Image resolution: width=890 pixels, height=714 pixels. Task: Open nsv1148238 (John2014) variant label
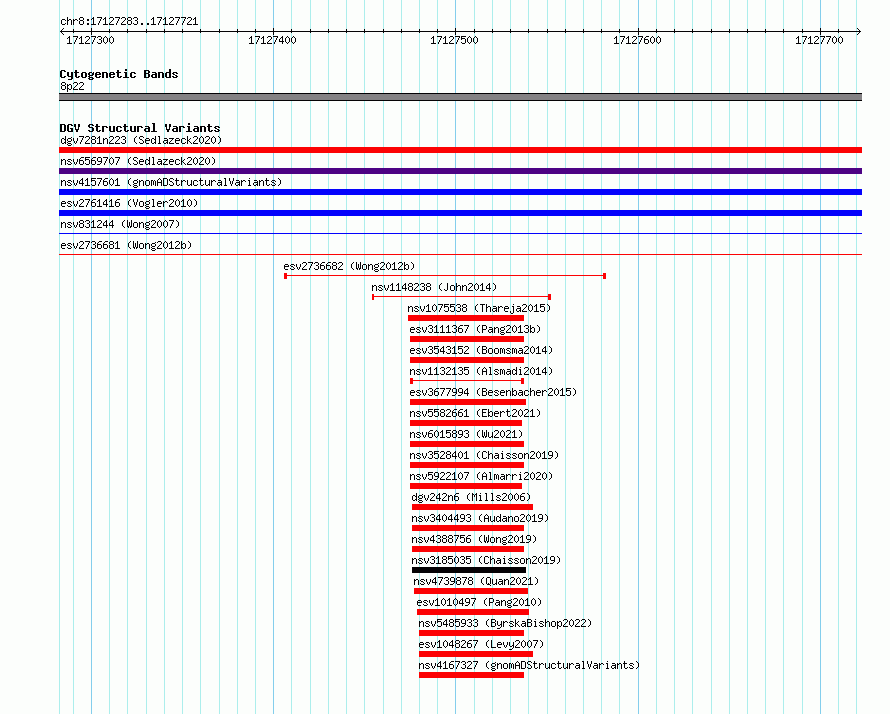(x=434, y=287)
